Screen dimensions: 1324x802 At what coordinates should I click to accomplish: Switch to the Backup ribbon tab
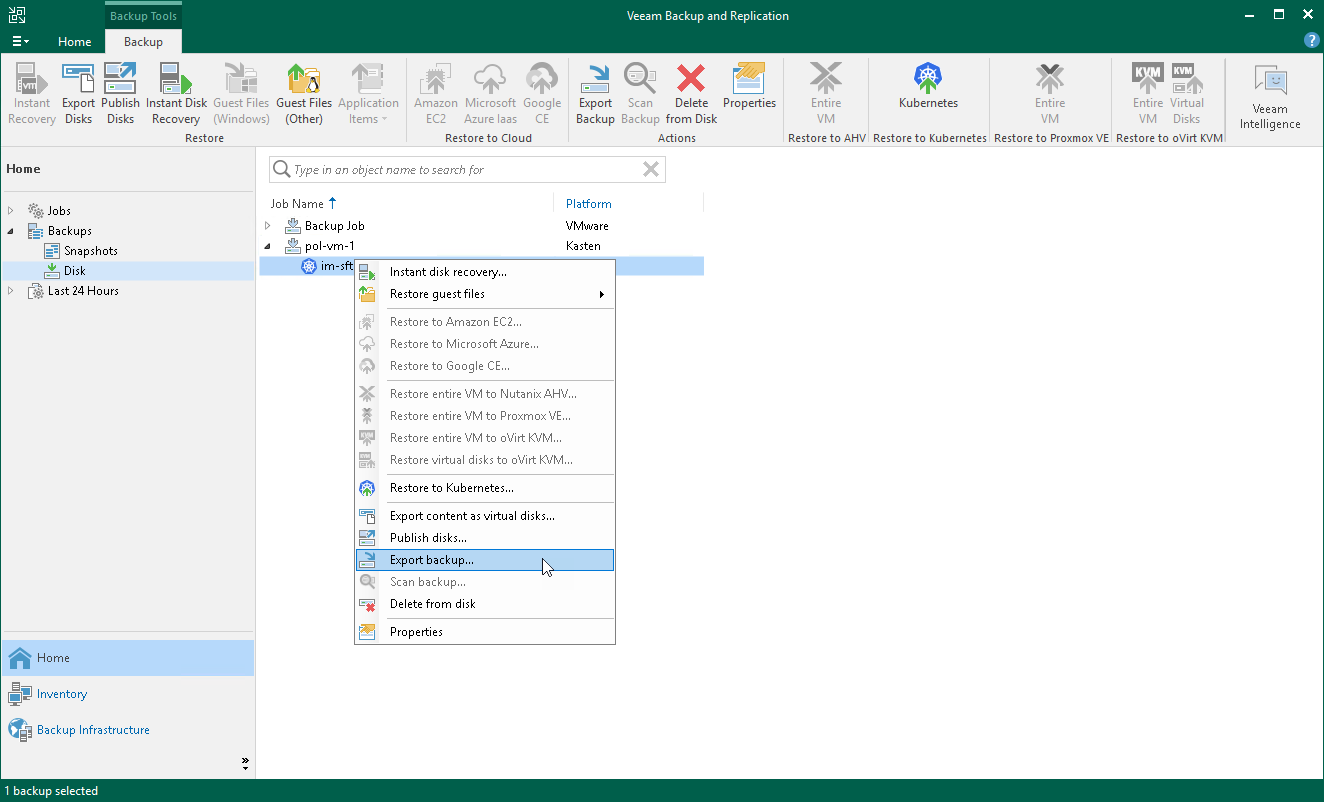tap(143, 42)
